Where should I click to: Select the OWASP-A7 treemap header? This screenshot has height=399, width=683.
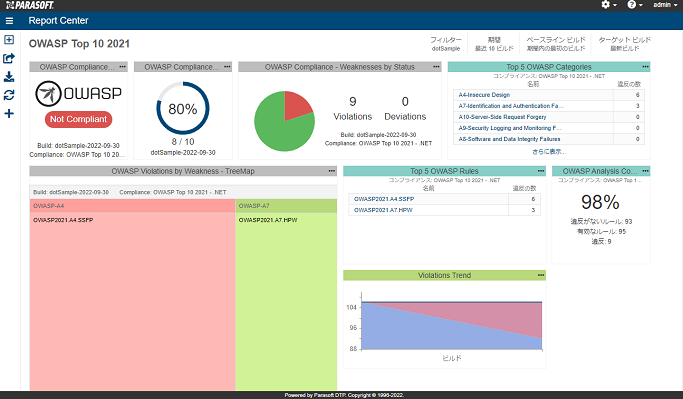(286, 206)
